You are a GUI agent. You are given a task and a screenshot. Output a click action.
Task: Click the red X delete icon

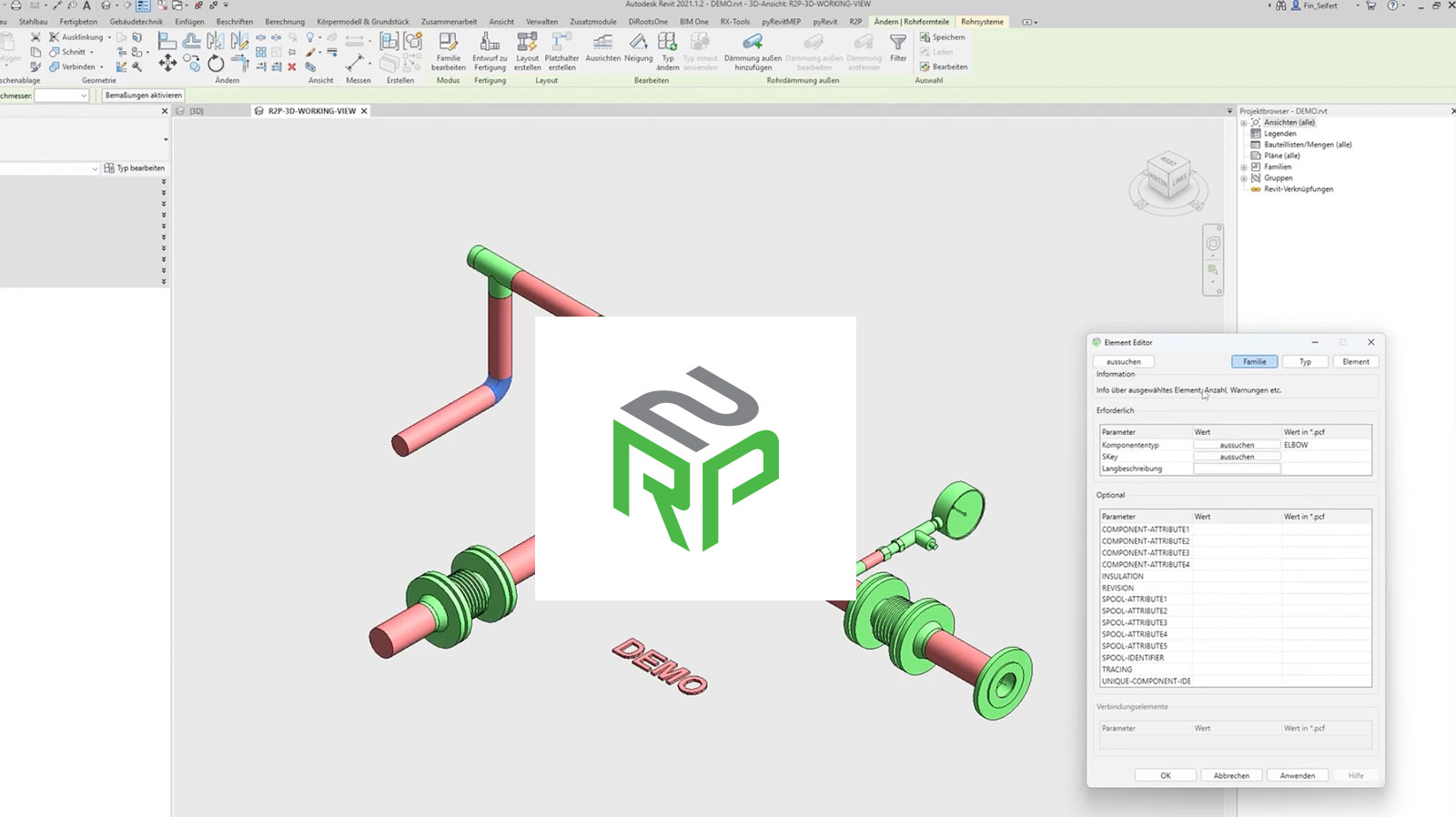292,66
